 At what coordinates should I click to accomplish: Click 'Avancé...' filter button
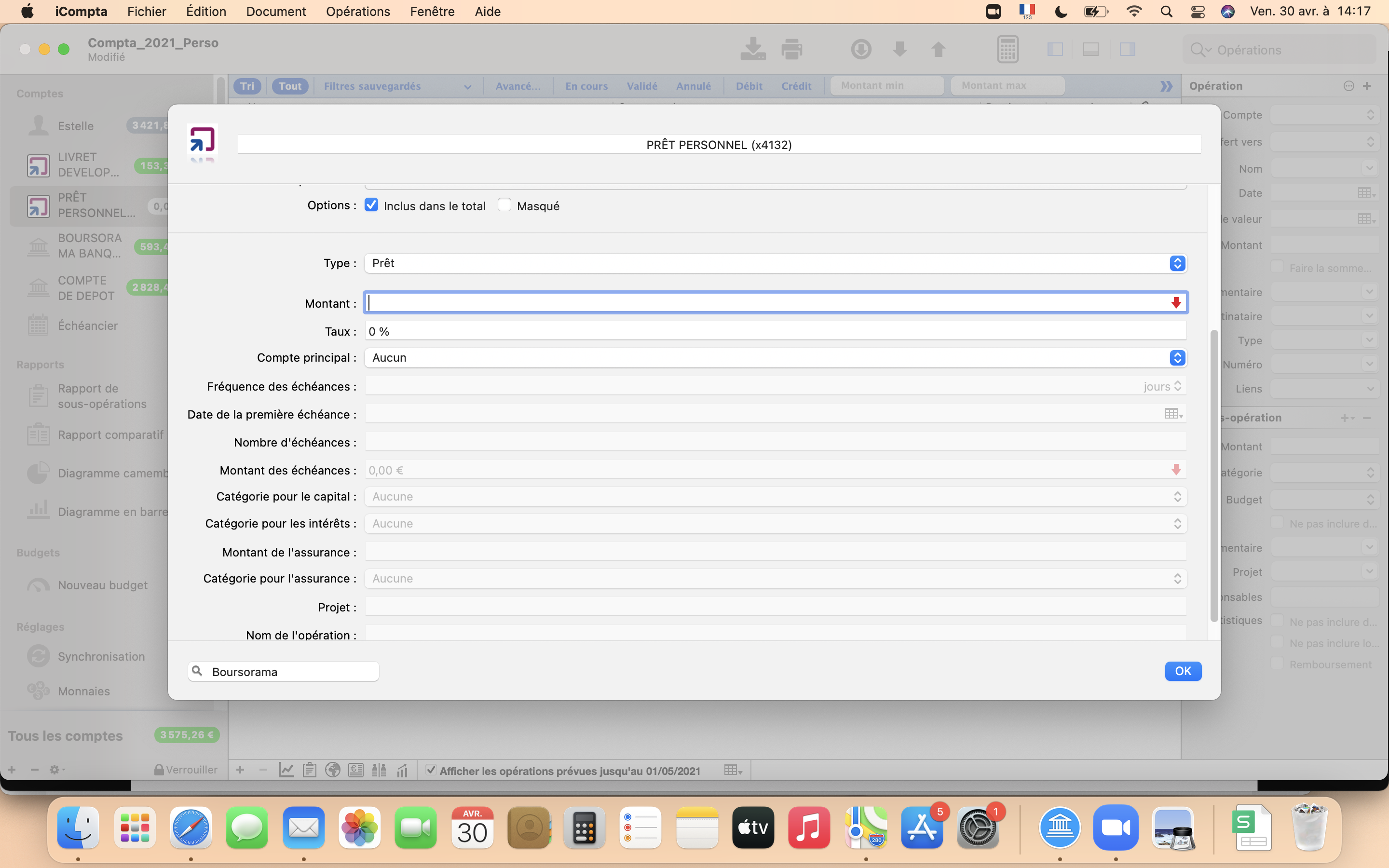(x=517, y=85)
